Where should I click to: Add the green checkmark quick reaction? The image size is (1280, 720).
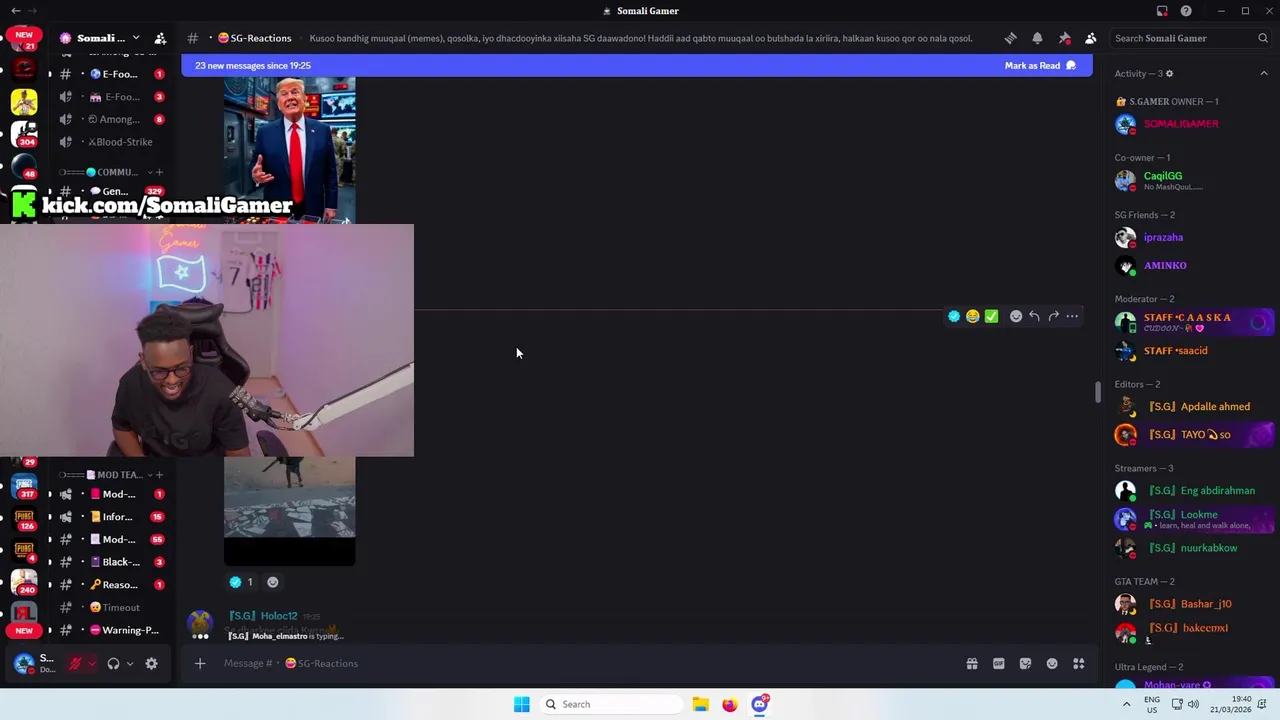coord(991,316)
